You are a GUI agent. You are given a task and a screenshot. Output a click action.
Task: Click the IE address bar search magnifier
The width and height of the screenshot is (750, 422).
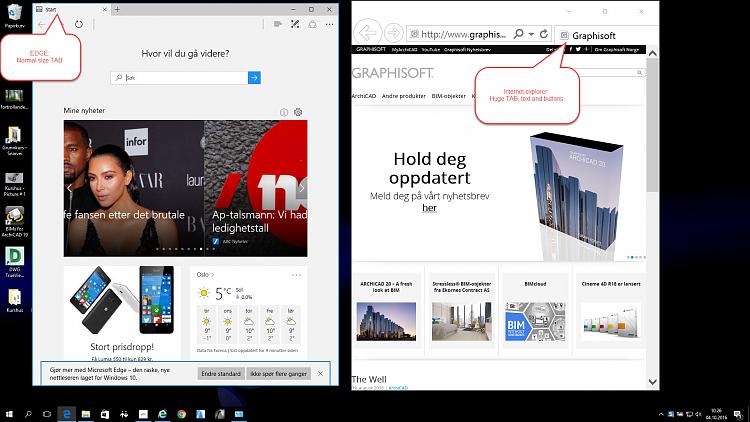(518, 34)
